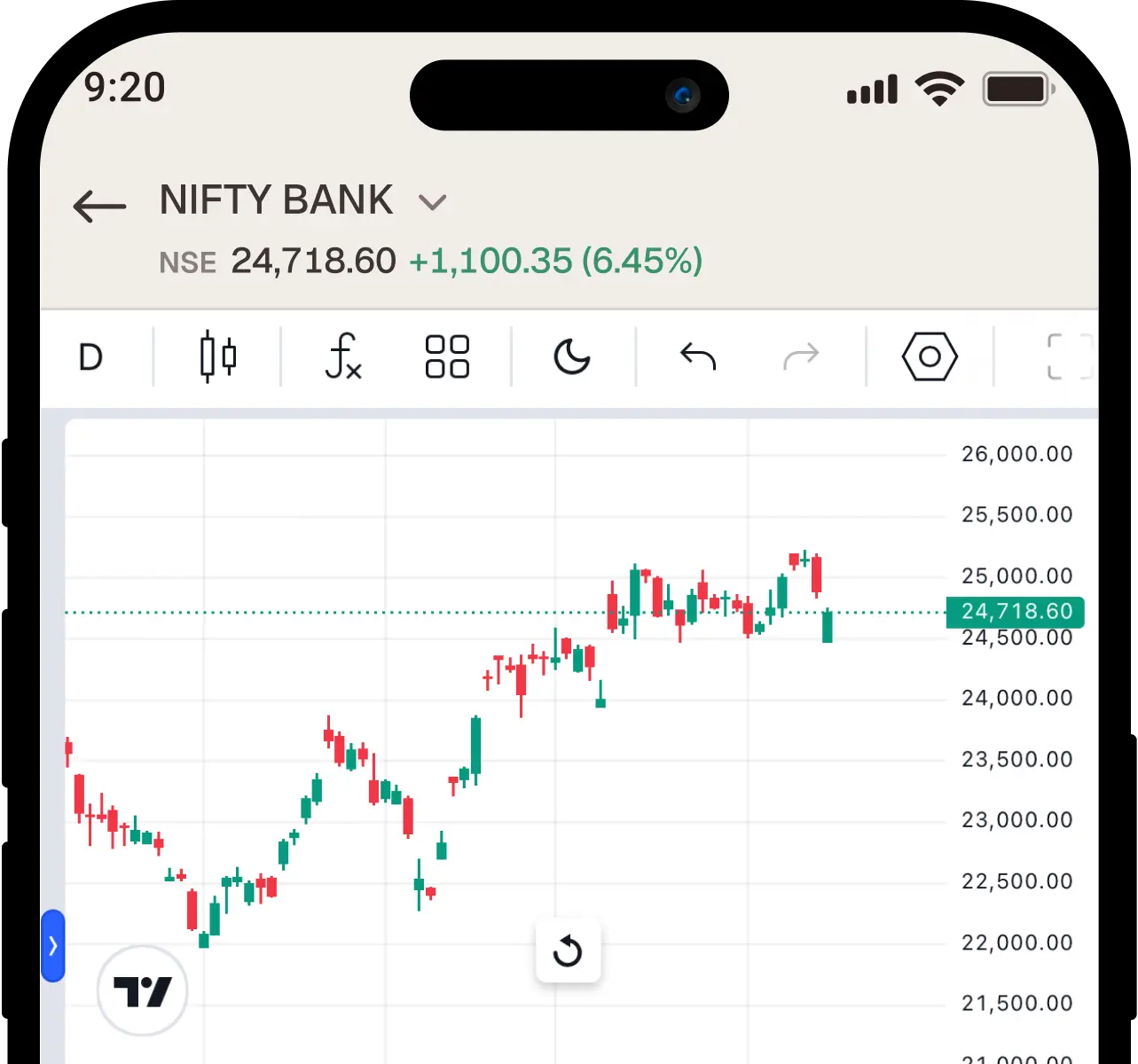The height and width of the screenshot is (1064, 1138).
Task: Tap the Wi-Fi status icon
Action: coord(939,89)
